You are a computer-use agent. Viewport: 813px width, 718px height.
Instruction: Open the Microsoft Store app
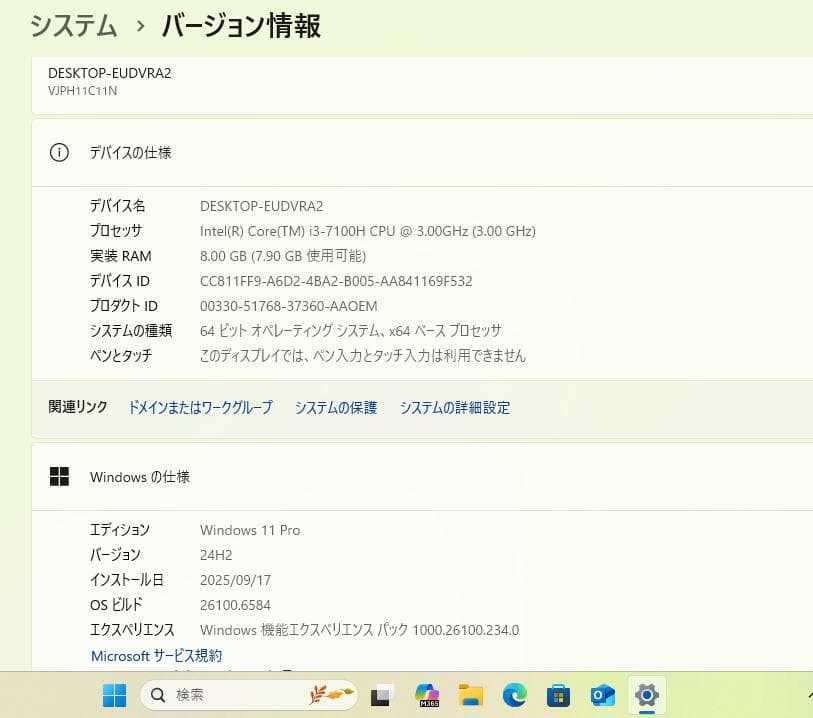[558, 694]
